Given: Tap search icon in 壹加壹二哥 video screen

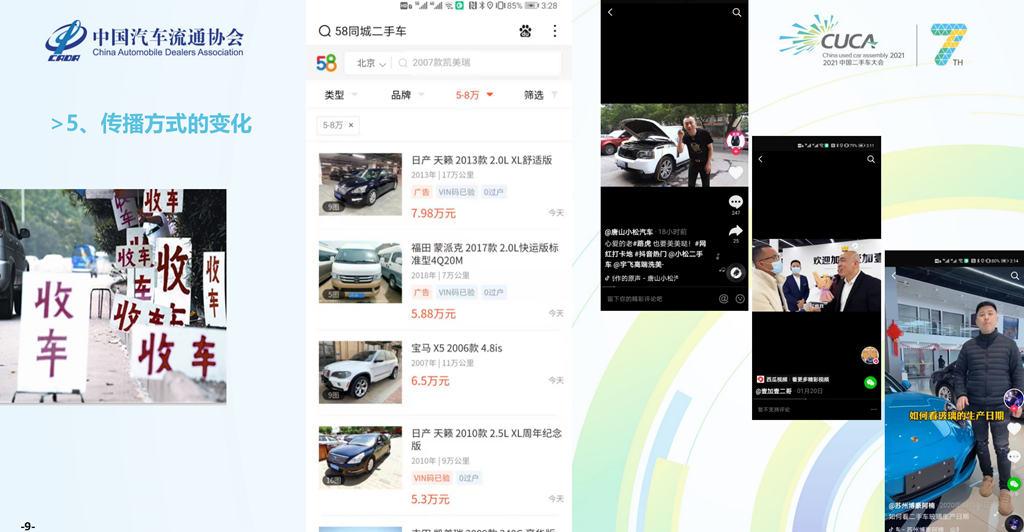Looking at the screenshot, I should (x=871, y=159).
